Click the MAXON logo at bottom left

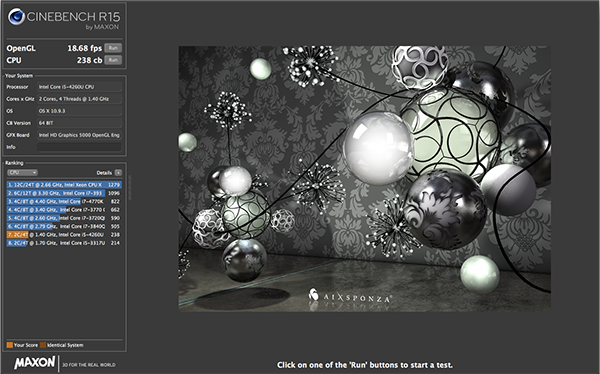point(34,363)
